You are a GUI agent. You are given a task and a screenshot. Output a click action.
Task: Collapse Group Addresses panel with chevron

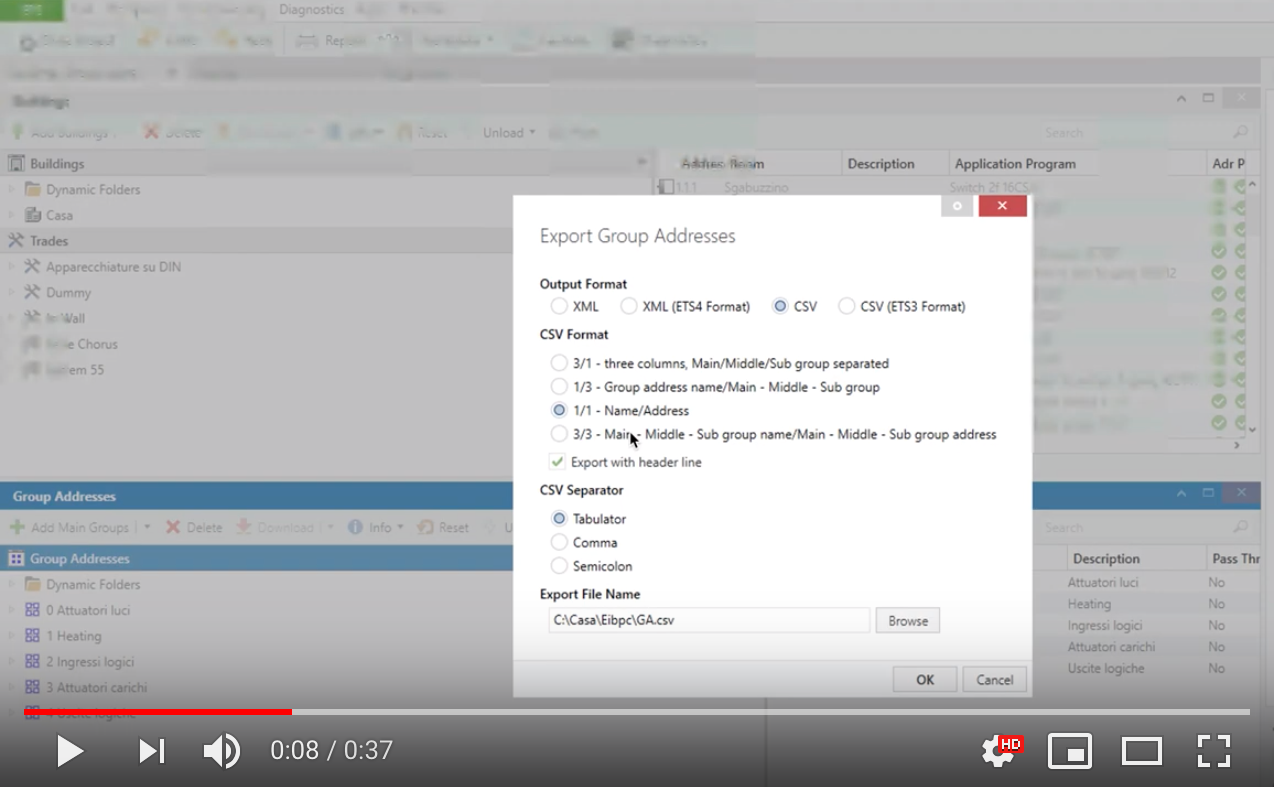1181,494
